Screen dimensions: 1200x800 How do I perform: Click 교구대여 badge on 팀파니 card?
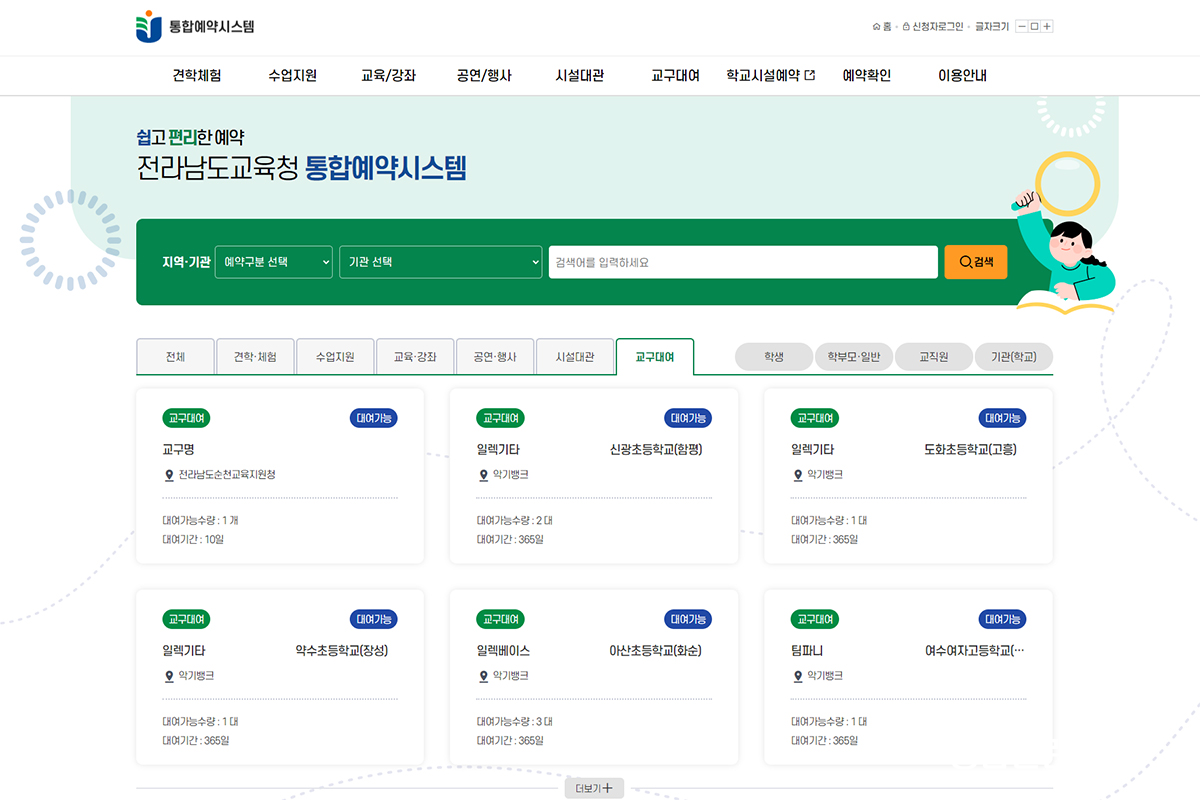point(815,619)
